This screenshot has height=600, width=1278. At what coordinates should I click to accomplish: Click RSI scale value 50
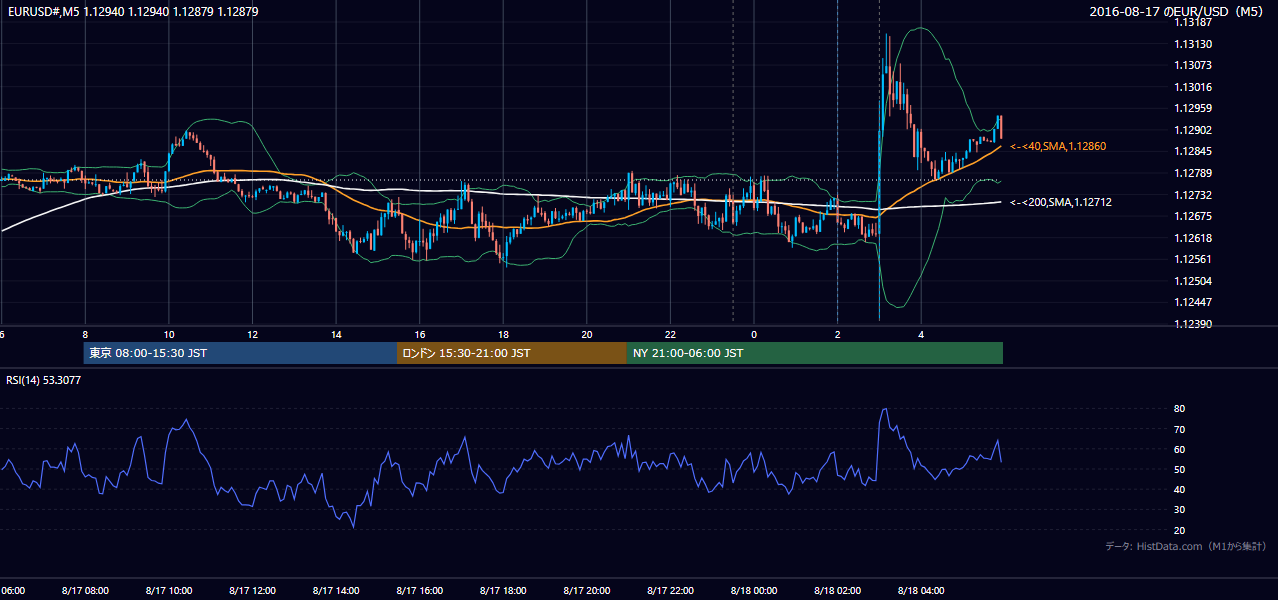[x=1179, y=469]
